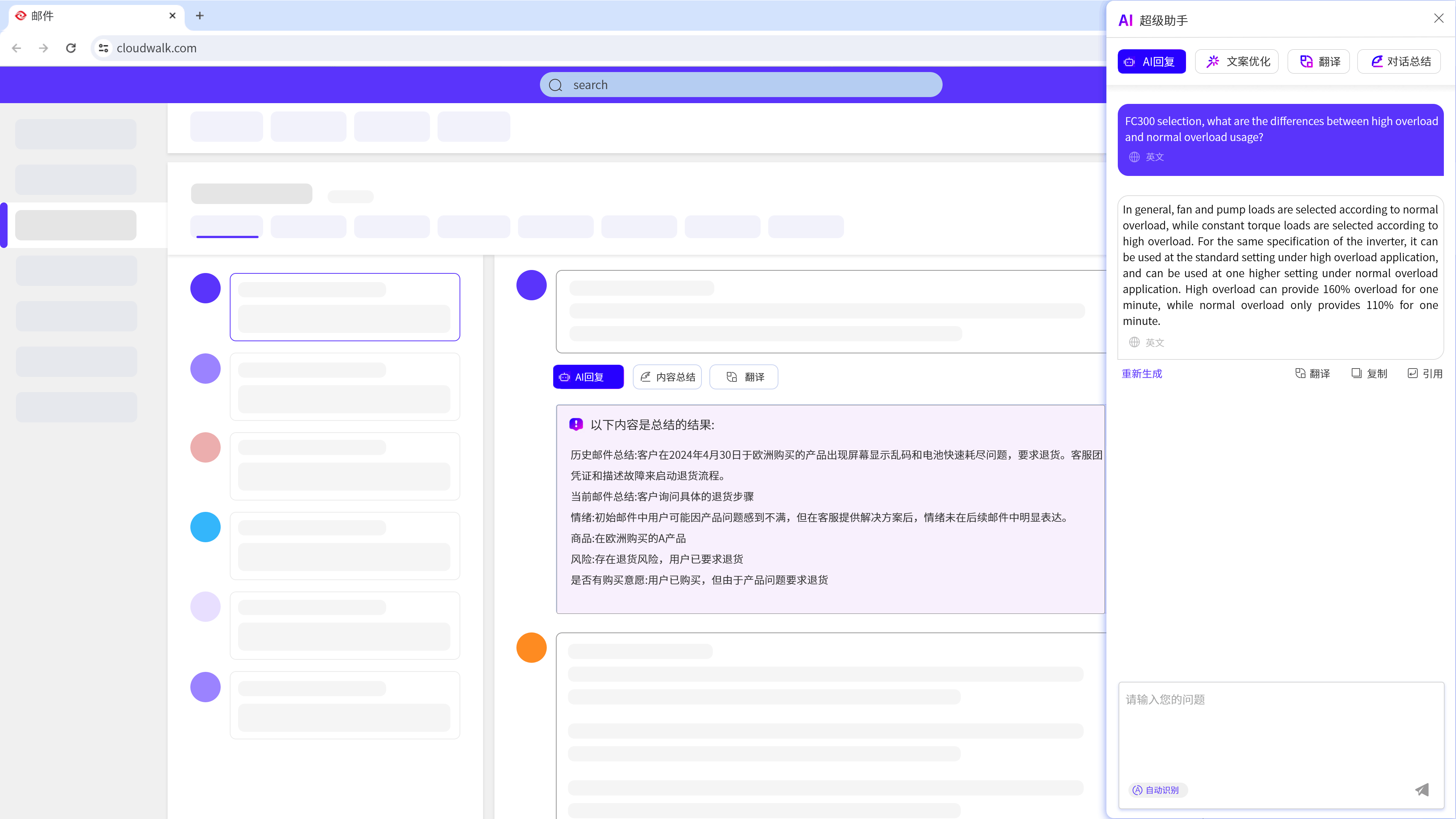1456x819 pixels.
Task: Click the copy (复制) icon under the reply
Action: pos(1357,373)
